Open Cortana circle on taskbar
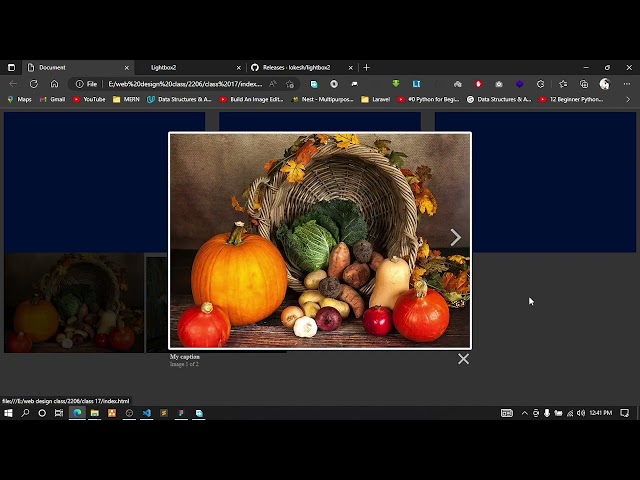 [x=42, y=413]
